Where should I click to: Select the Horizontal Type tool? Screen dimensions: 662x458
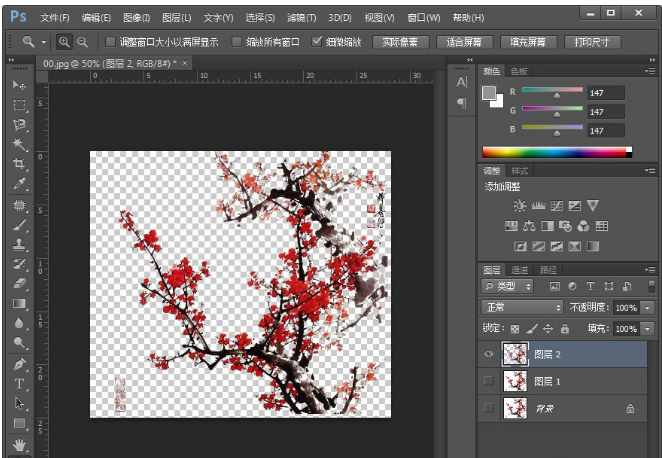[19, 383]
